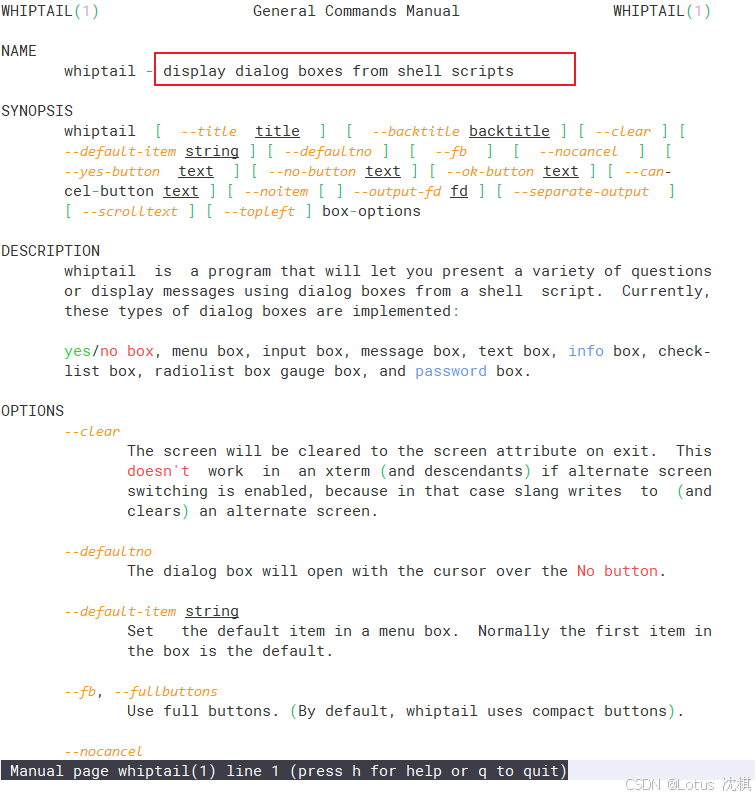Click the --clear heading under OPTIONS
Screen dimensions: 756x798
click(x=92, y=432)
